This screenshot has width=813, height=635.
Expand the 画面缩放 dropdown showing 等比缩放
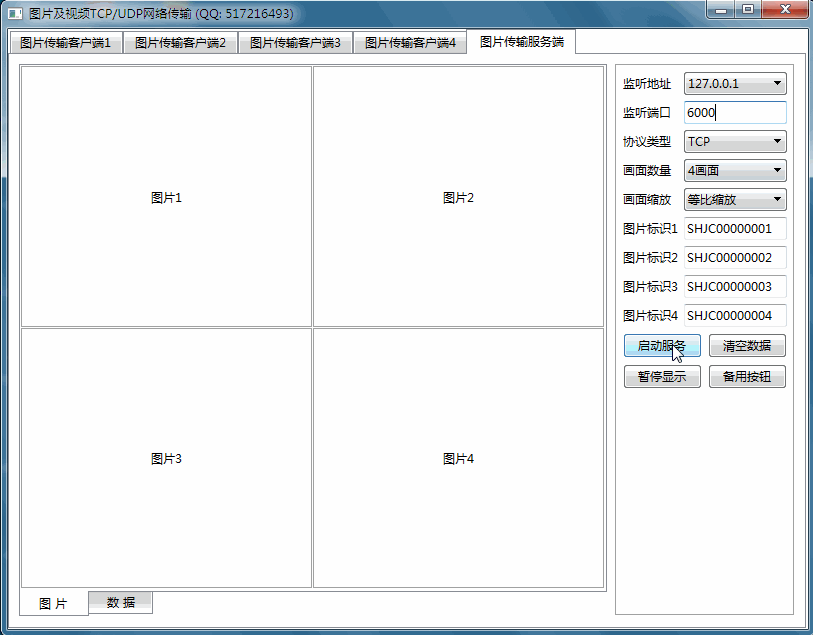point(735,200)
